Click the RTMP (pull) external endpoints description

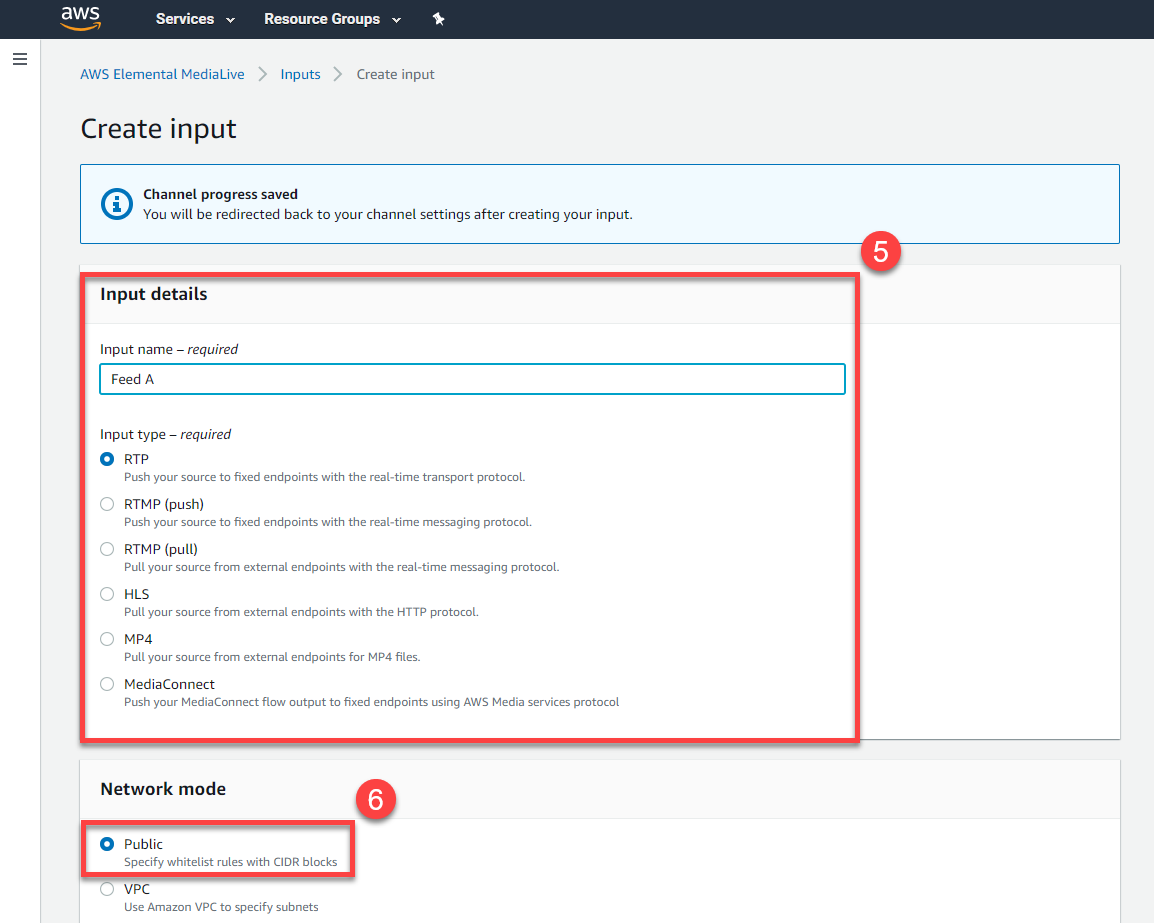(x=341, y=567)
